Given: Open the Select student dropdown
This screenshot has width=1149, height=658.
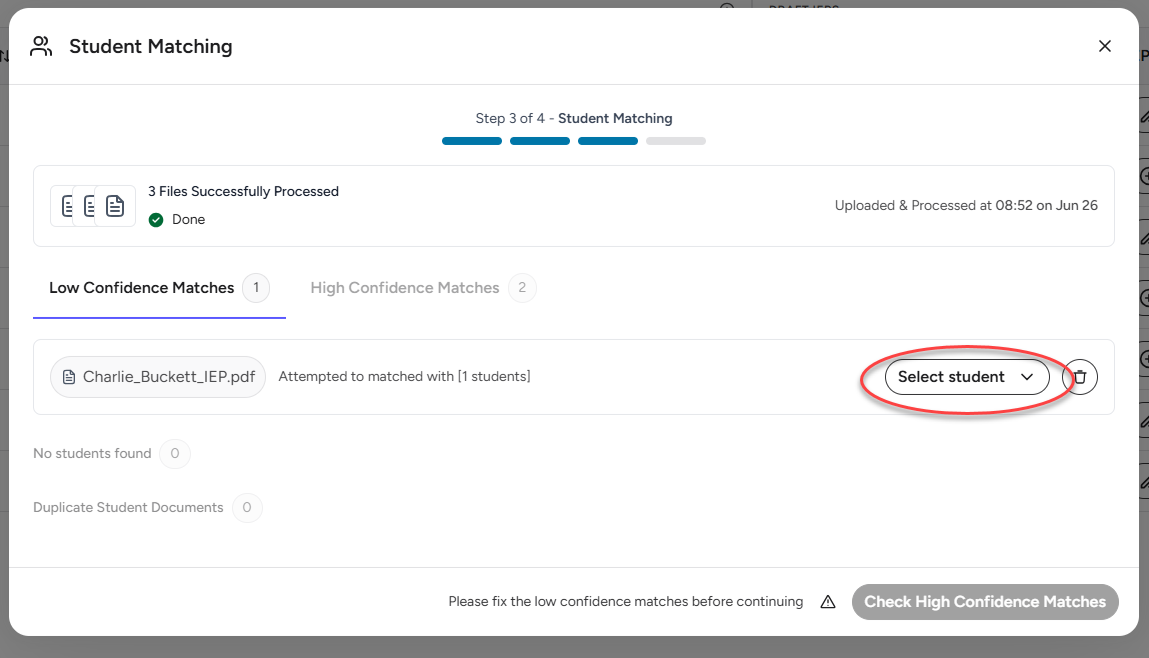Looking at the screenshot, I should point(967,377).
